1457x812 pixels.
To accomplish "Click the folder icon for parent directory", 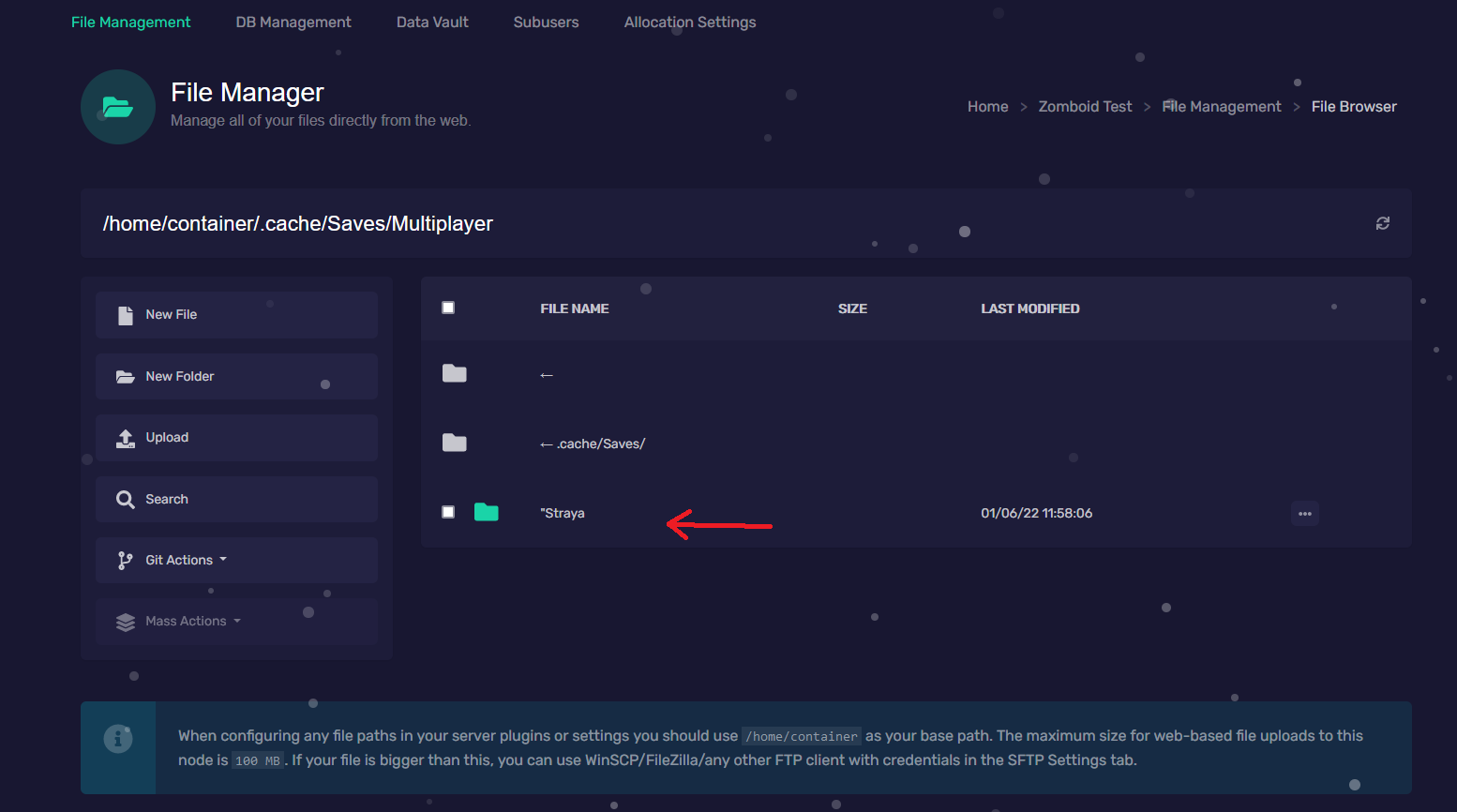I will [x=455, y=374].
